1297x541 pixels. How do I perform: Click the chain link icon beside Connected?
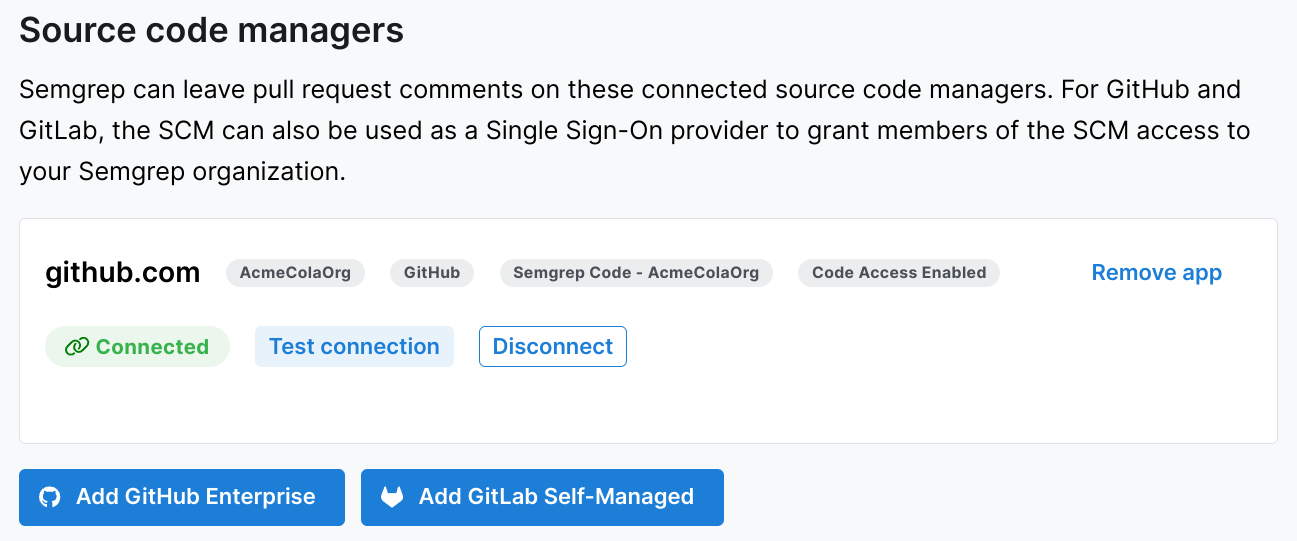point(76,347)
